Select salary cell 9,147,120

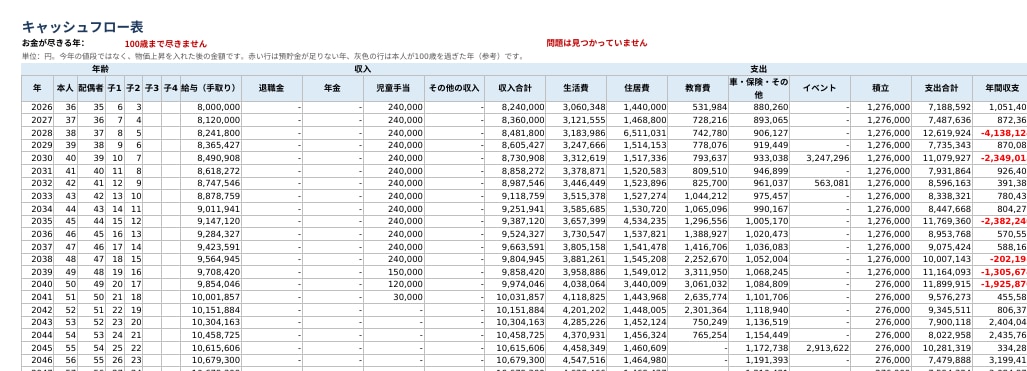click(x=210, y=222)
